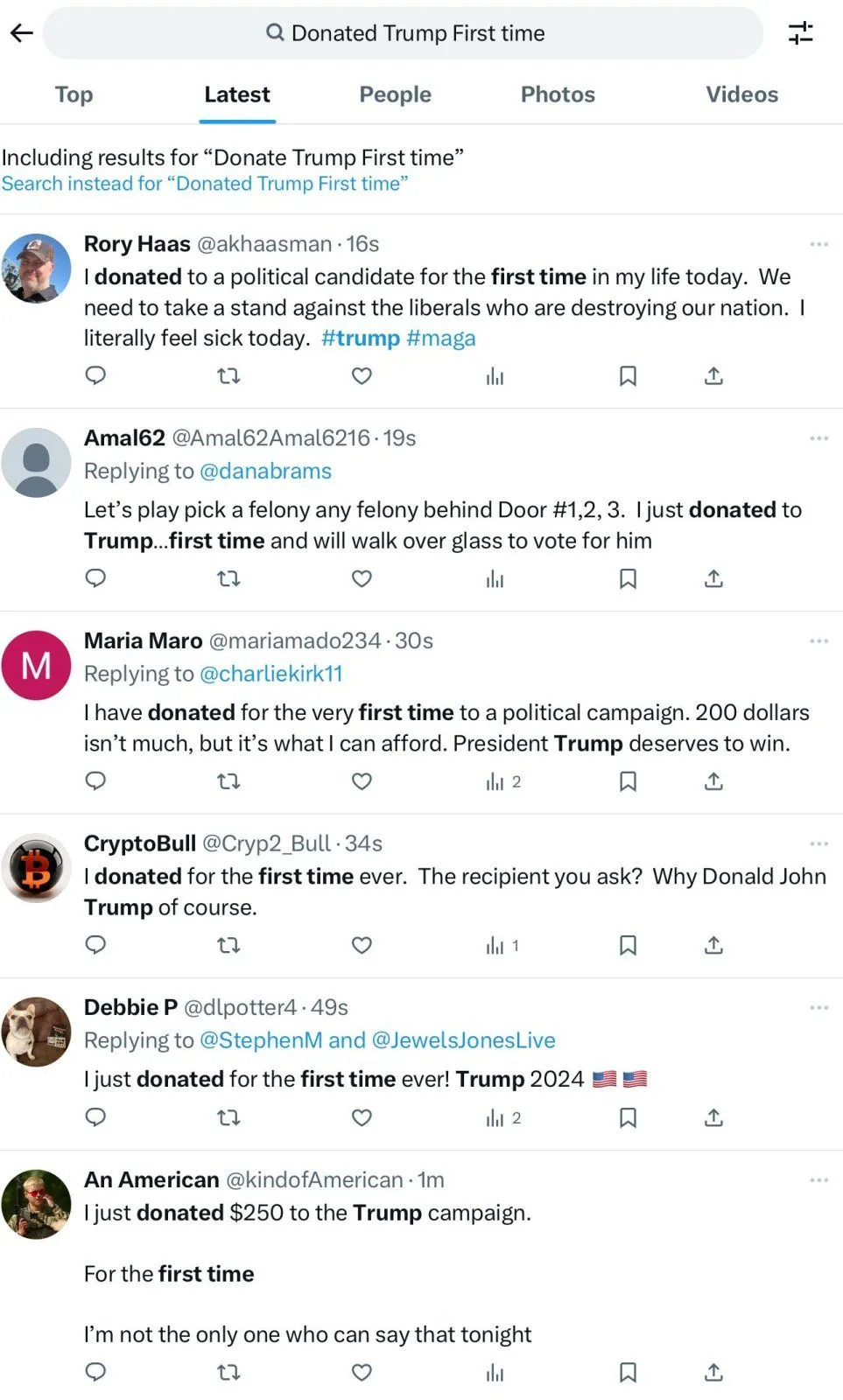Screen dimensions: 843x1400
Task: Click the search input field
Action: click(403, 33)
